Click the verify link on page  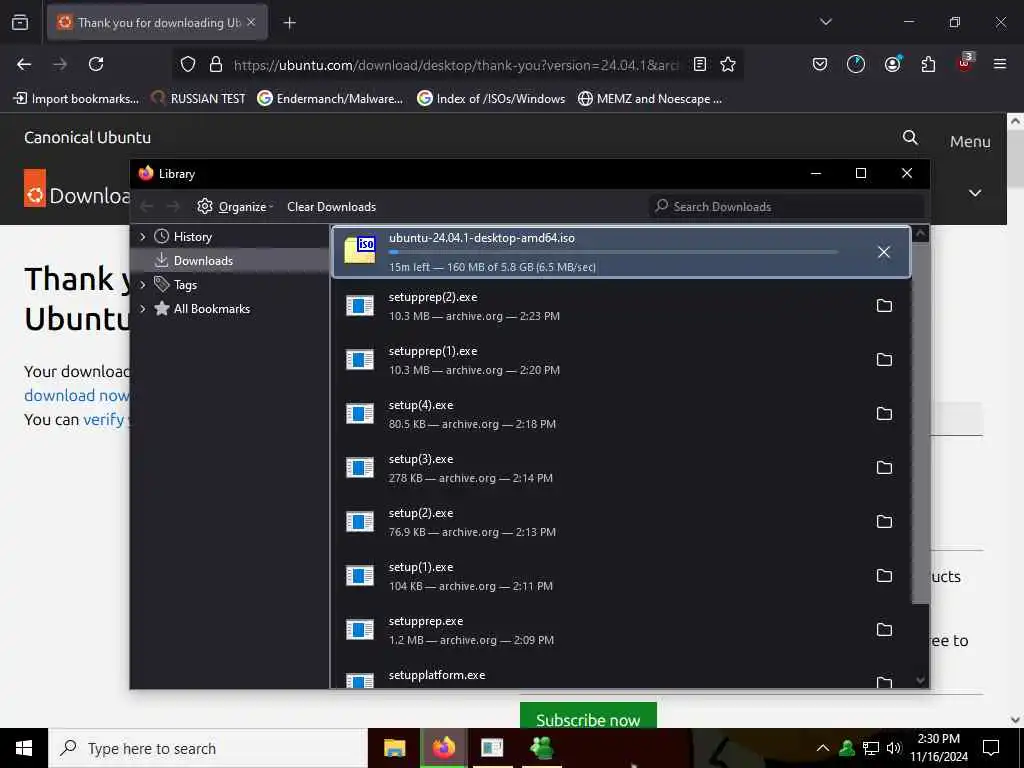click(x=103, y=419)
